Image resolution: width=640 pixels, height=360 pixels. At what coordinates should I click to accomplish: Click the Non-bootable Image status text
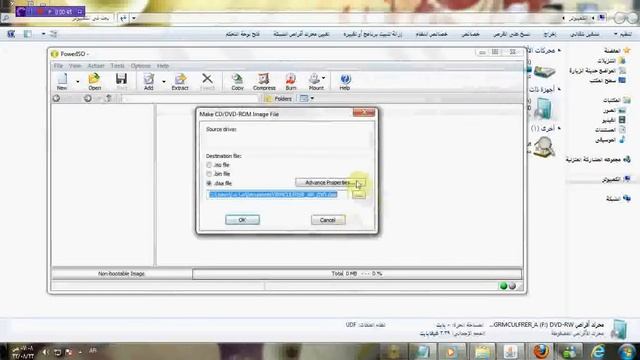point(122,273)
